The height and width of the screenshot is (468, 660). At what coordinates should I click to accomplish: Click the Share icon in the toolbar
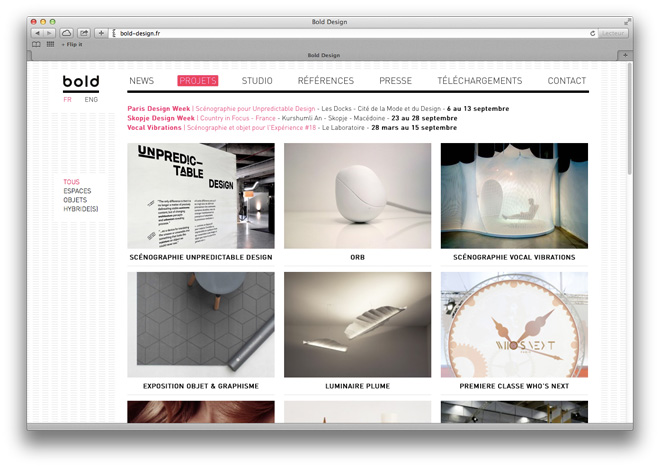84,33
